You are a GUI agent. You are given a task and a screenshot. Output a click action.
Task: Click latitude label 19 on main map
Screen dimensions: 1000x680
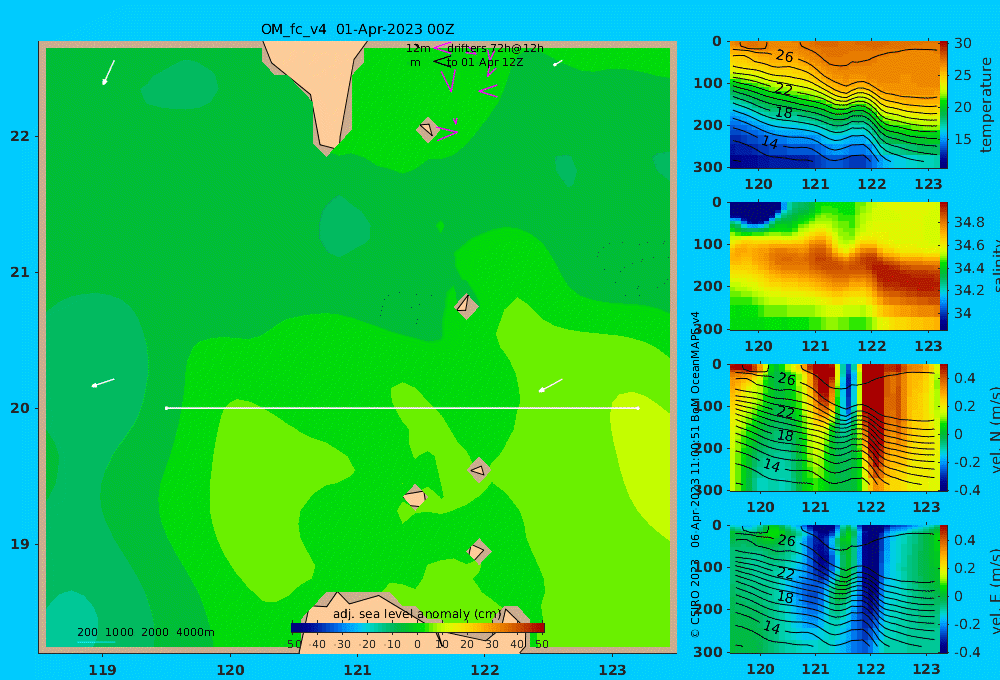[x=20, y=544]
